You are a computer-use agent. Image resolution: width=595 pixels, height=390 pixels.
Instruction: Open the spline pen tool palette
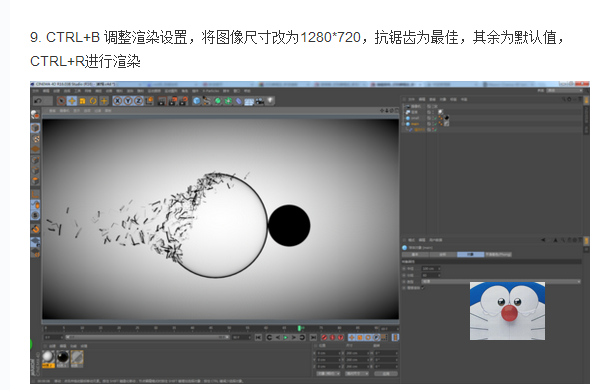click(207, 101)
